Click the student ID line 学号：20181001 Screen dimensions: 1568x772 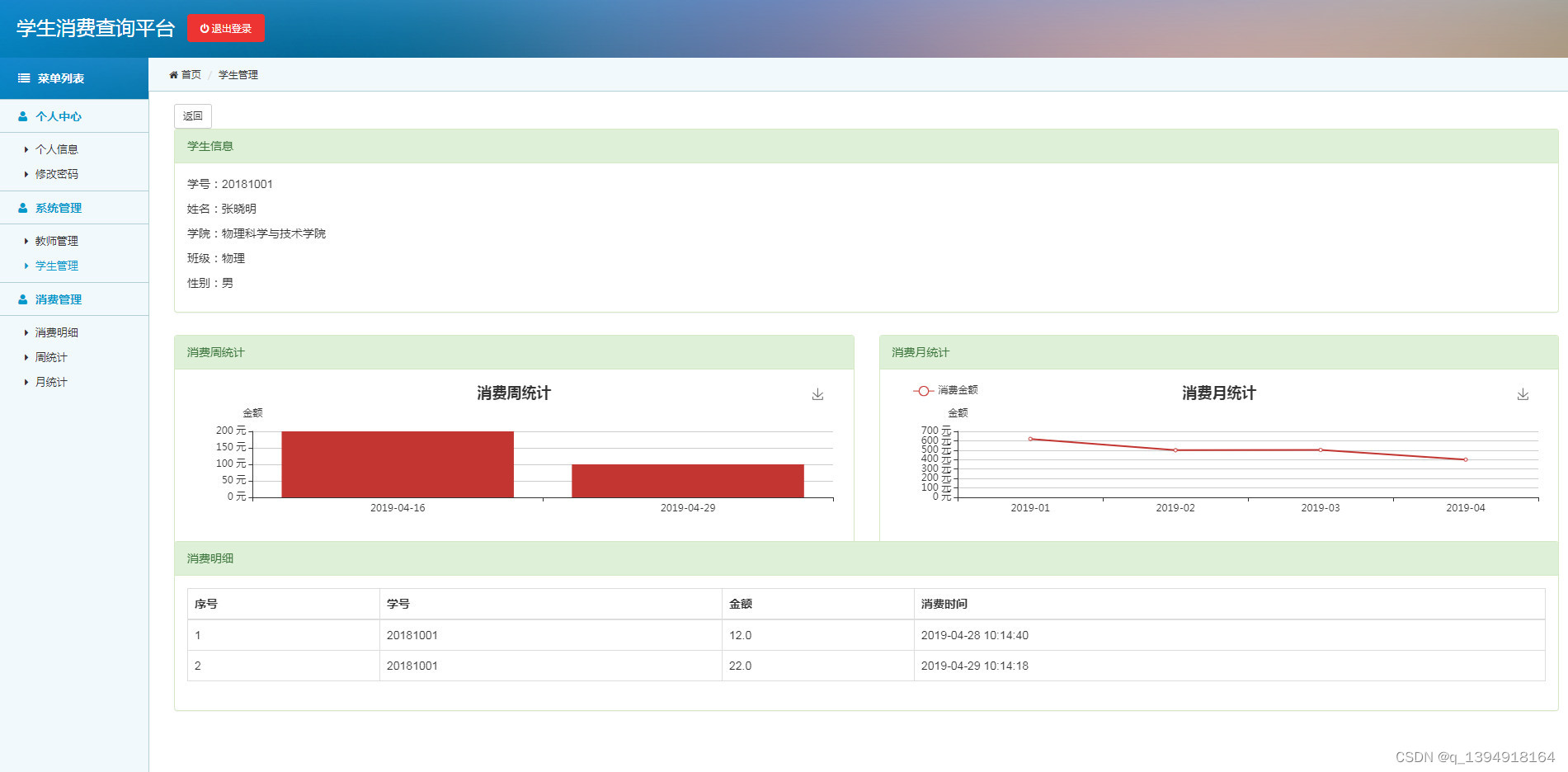tap(230, 184)
